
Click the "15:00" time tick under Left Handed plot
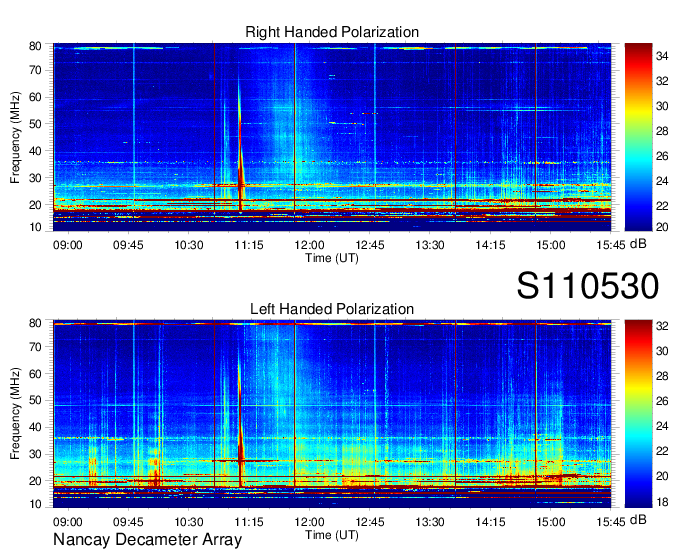(551, 522)
